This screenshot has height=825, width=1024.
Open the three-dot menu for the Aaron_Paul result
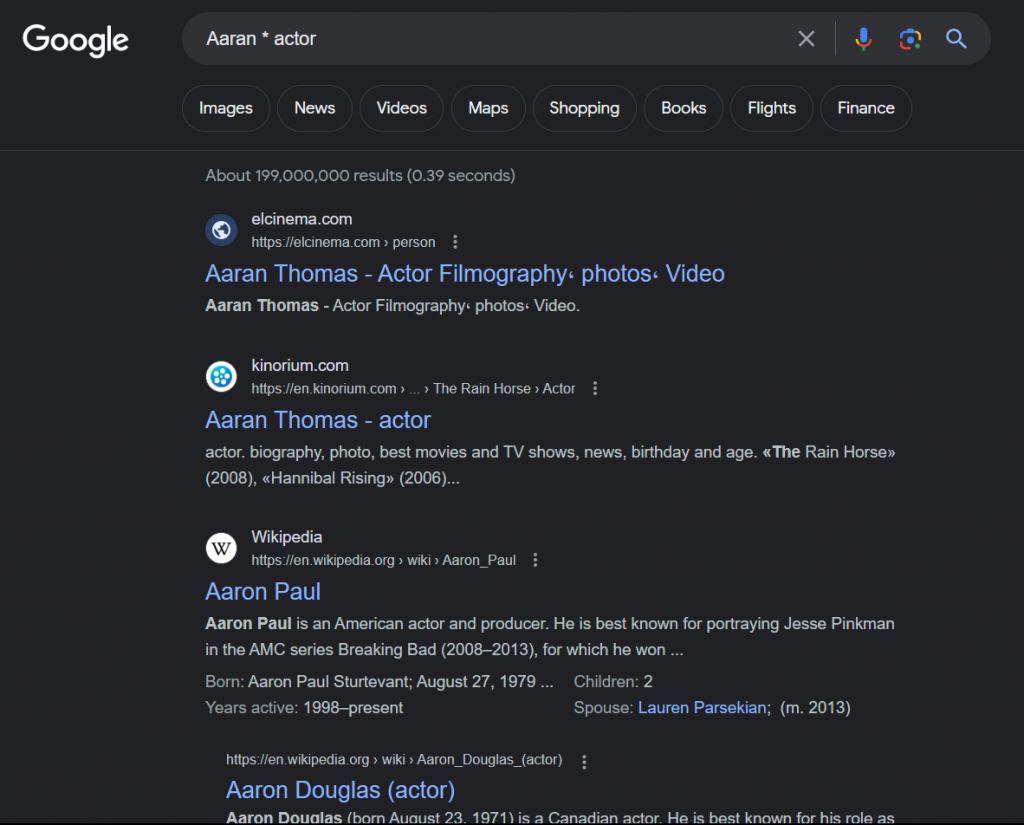(x=536, y=560)
